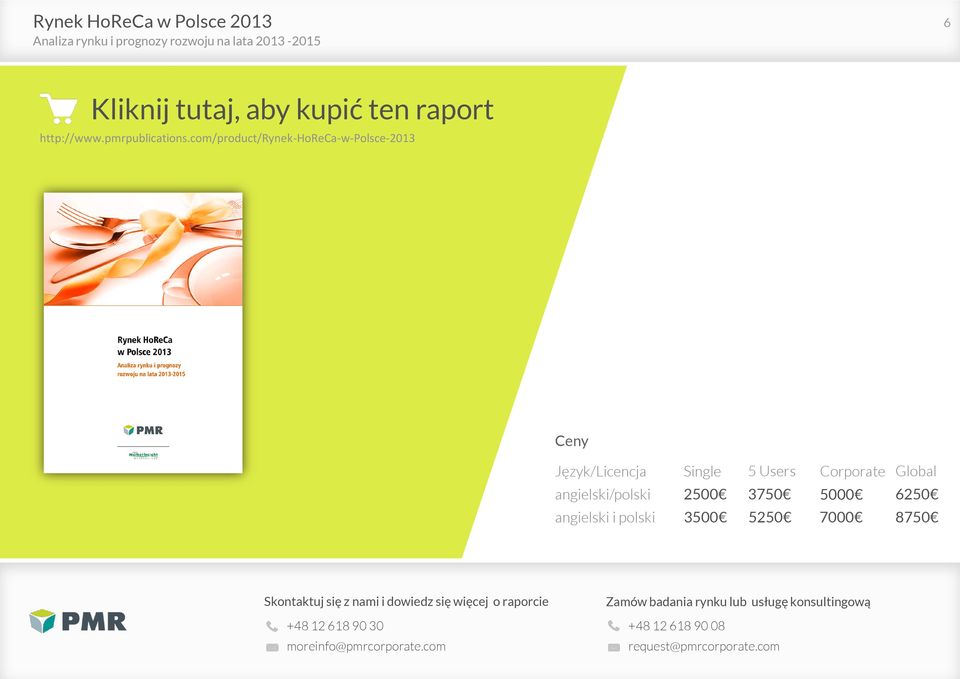Click the shopping cart icon

coord(59,108)
